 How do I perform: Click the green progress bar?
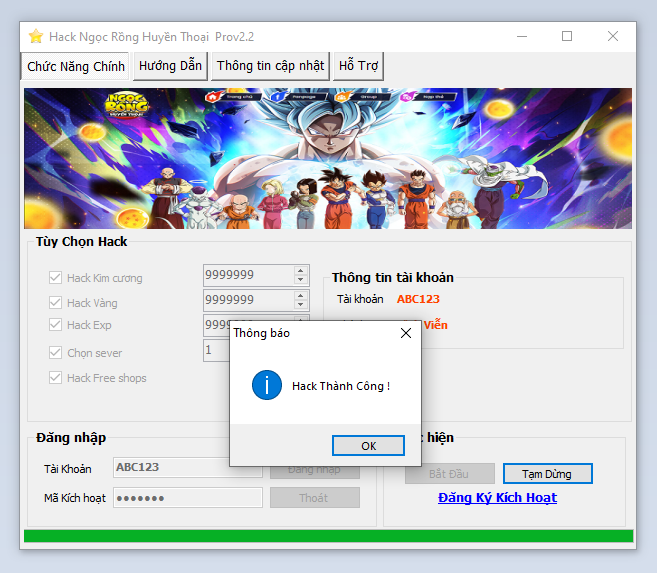tap(328, 536)
